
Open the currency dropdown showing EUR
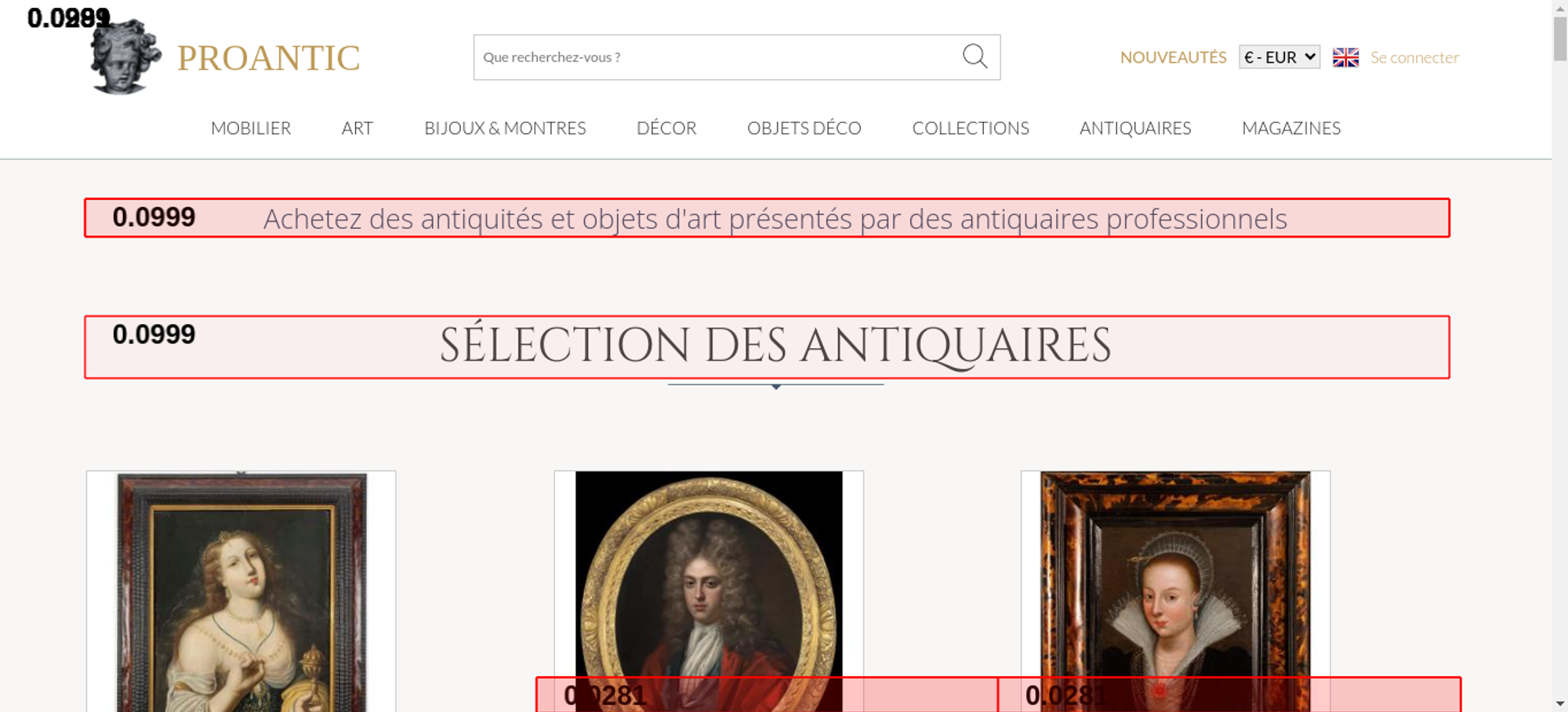pos(1279,57)
